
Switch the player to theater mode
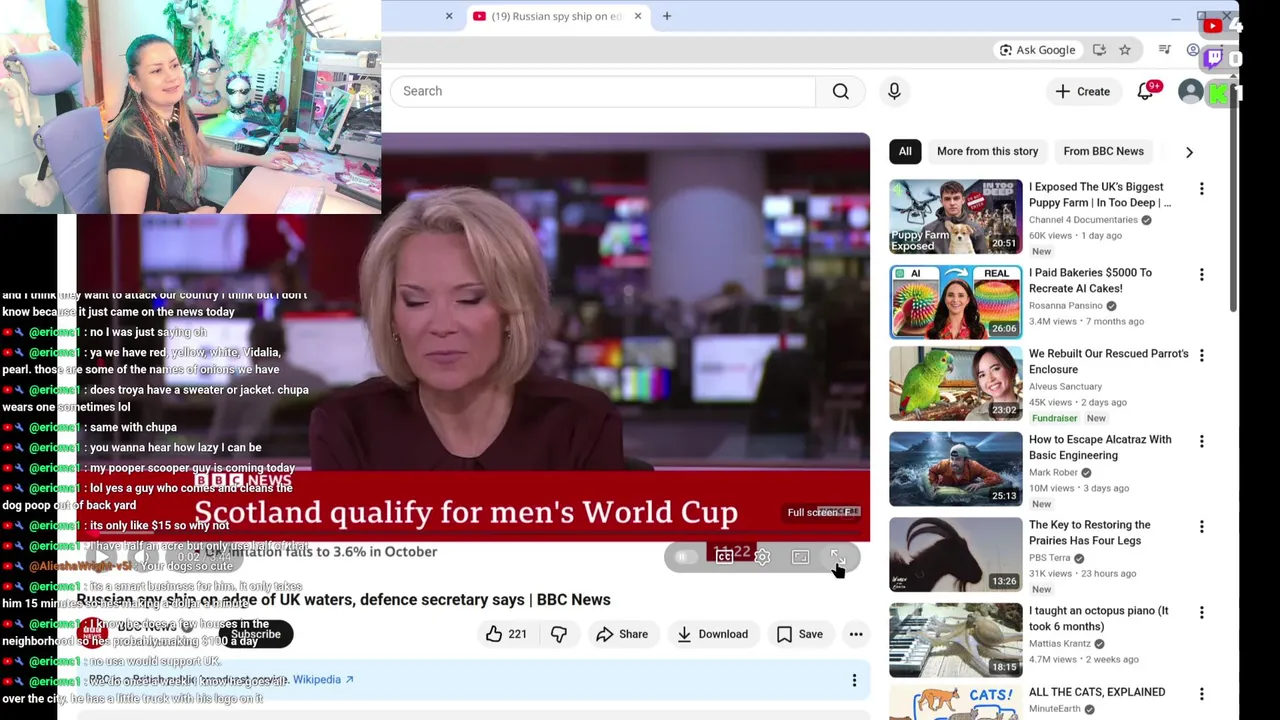click(x=800, y=557)
